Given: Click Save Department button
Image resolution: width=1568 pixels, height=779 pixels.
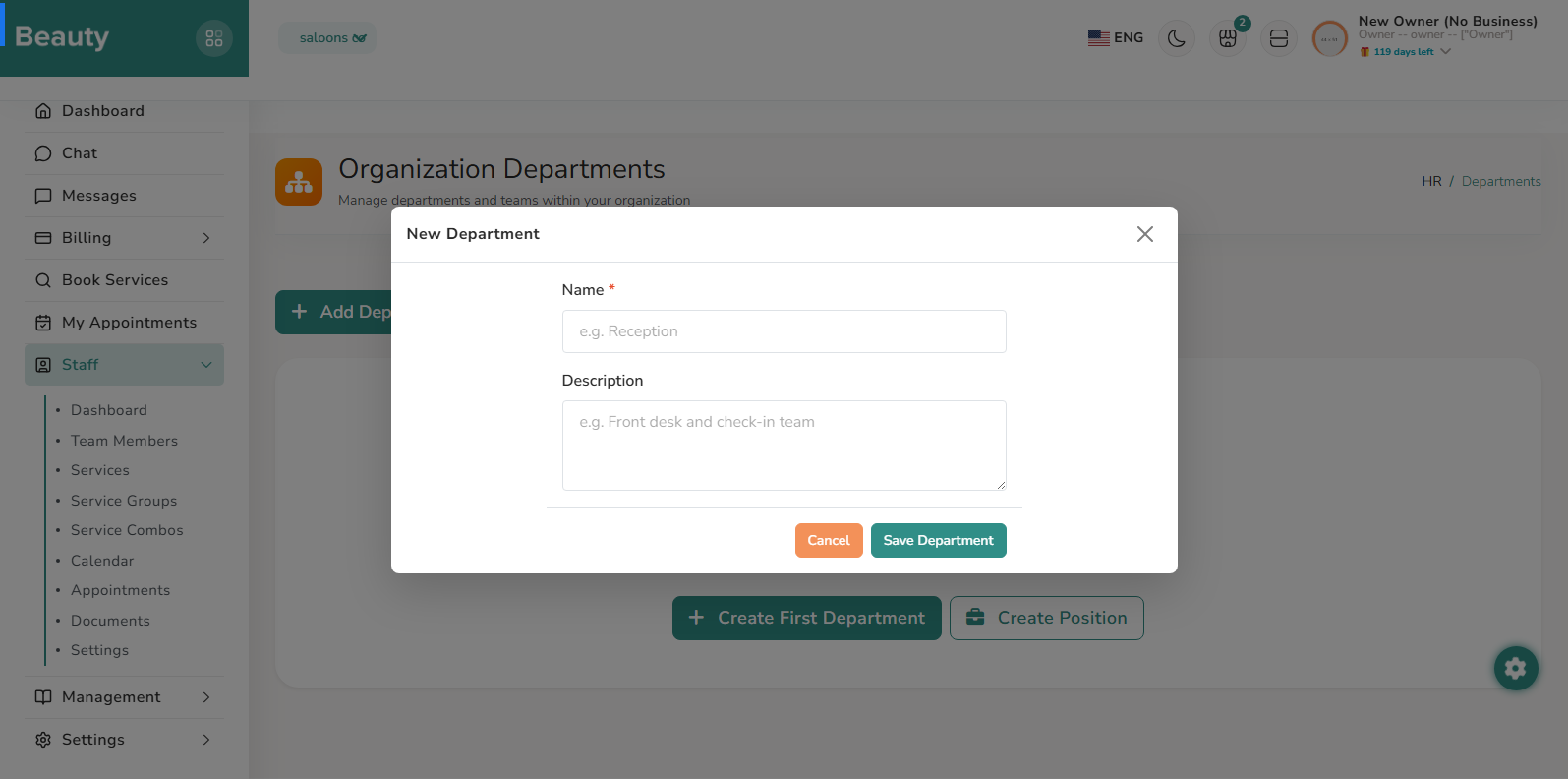Looking at the screenshot, I should pos(939,540).
